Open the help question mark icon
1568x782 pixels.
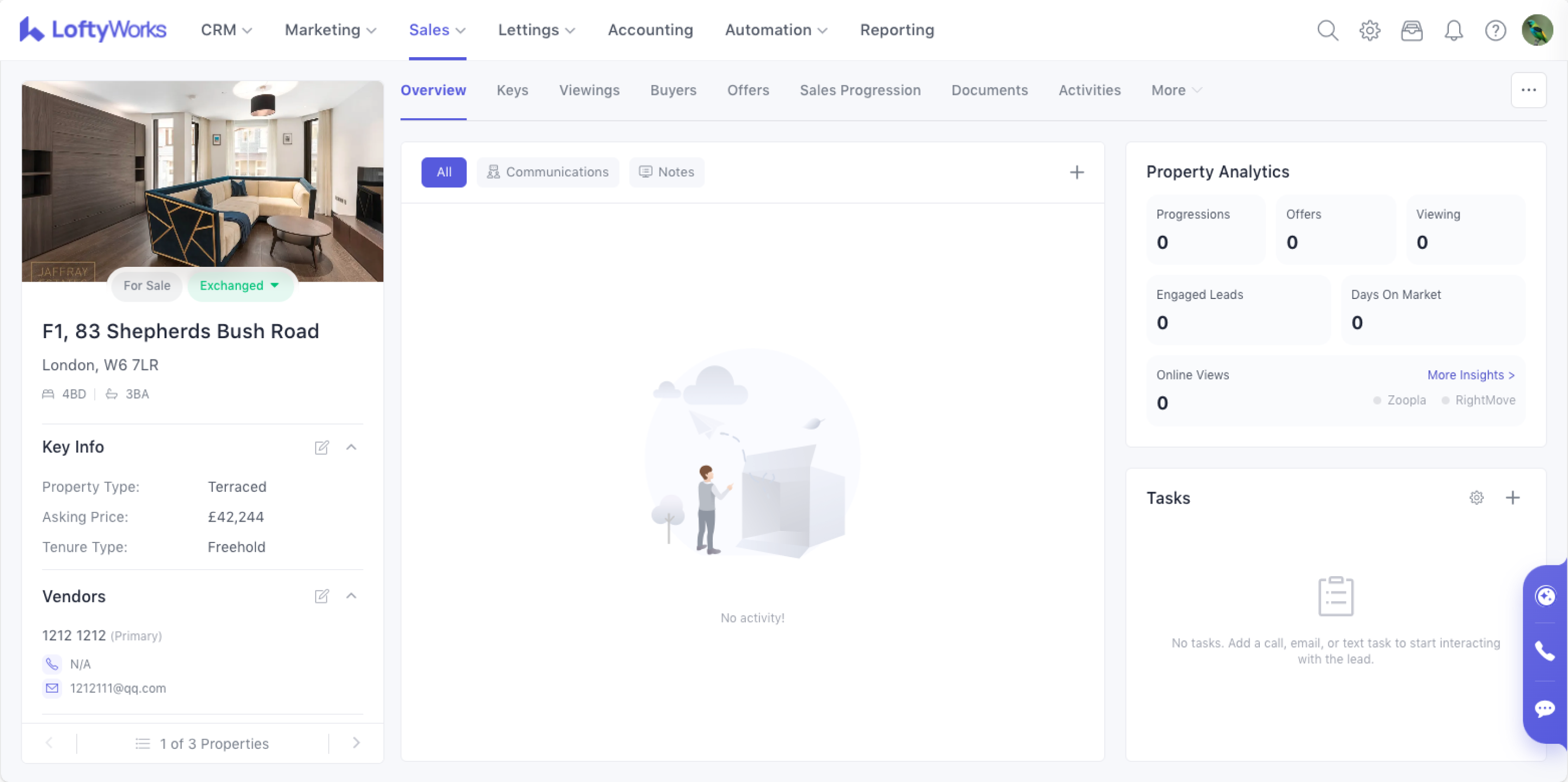[1495, 30]
